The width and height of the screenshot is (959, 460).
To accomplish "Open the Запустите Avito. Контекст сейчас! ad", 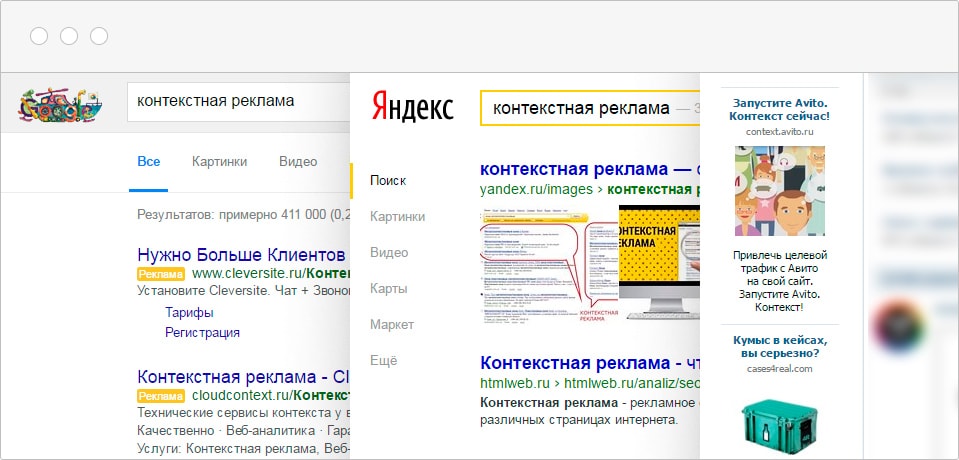I will point(780,109).
